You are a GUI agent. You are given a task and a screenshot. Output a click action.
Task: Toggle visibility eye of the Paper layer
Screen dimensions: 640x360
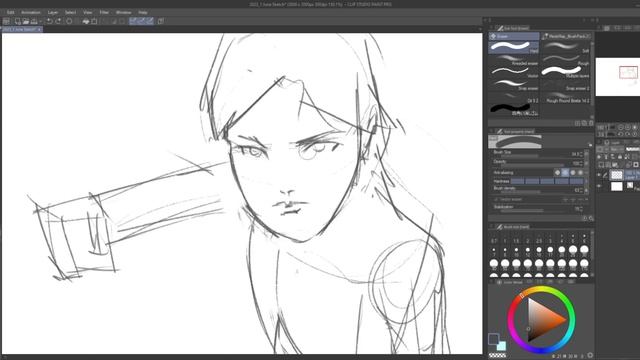599,187
